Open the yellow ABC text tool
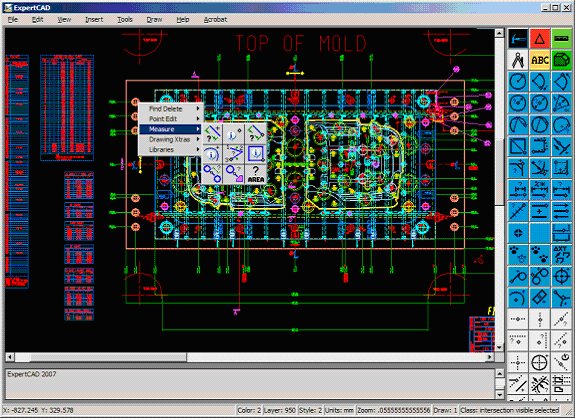 [539, 60]
